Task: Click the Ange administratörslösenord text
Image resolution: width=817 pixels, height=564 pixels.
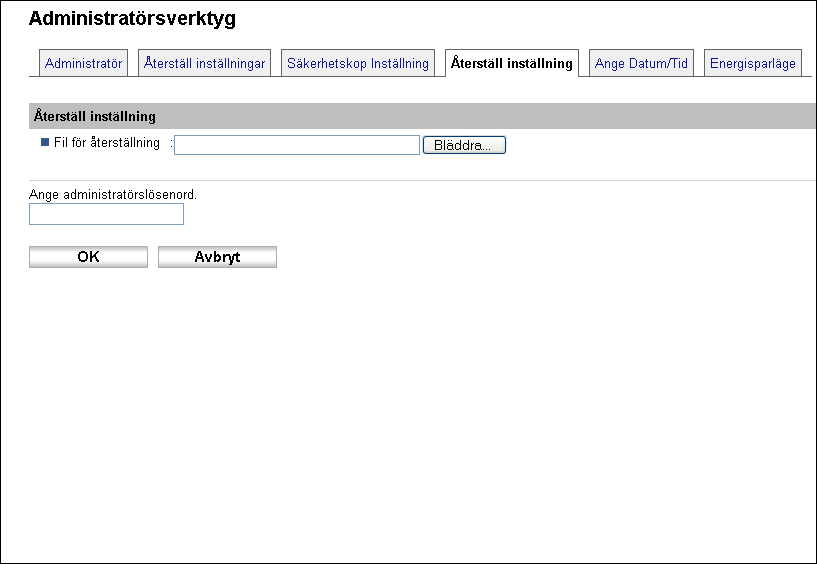Action: pyautogui.click(x=113, y=194)
